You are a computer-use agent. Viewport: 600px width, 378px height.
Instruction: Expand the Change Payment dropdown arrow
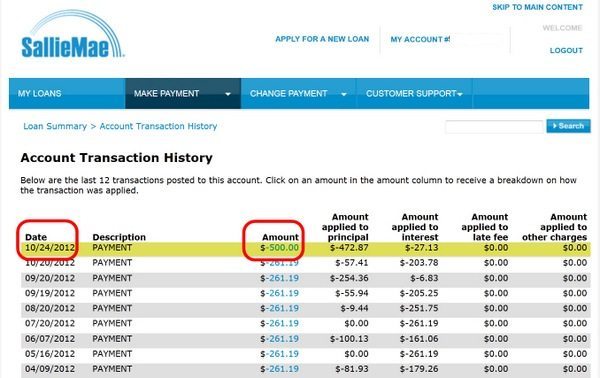(x=344, y=94)
